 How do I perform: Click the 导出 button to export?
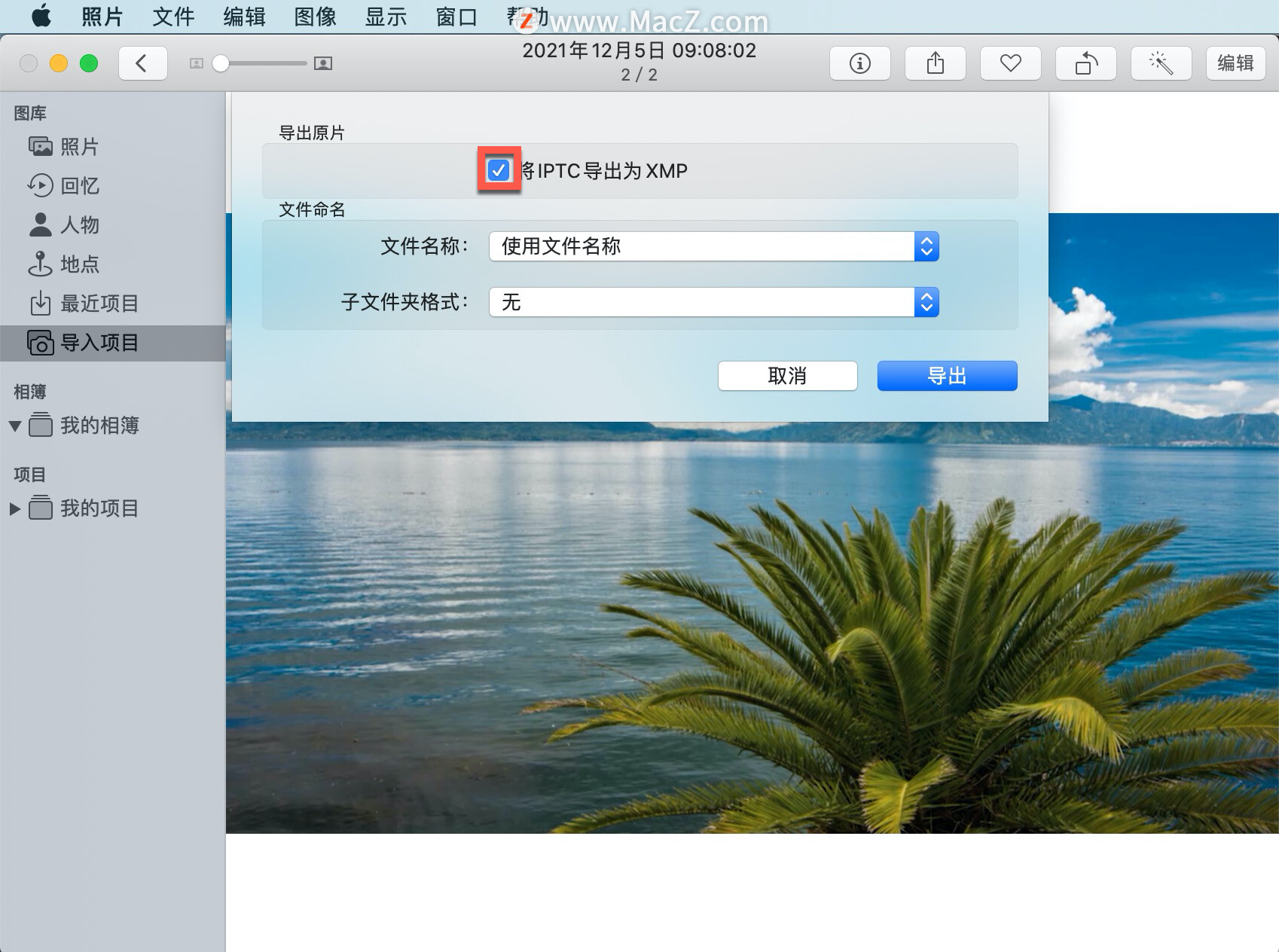tap(947, 375)
